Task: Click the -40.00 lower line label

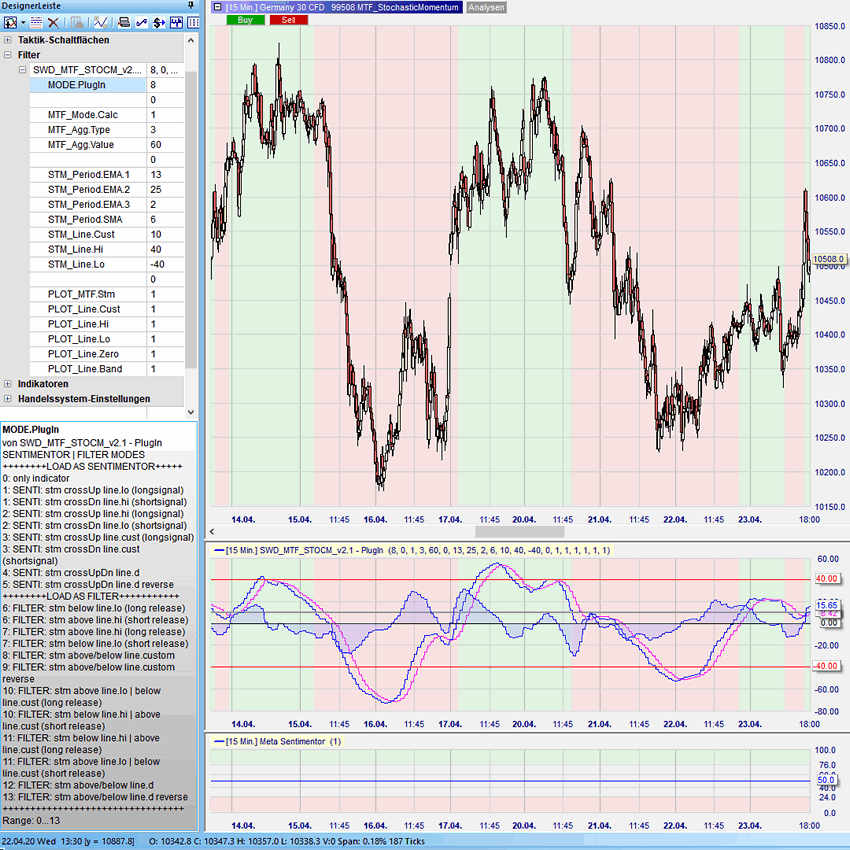Action: (826, 666)
